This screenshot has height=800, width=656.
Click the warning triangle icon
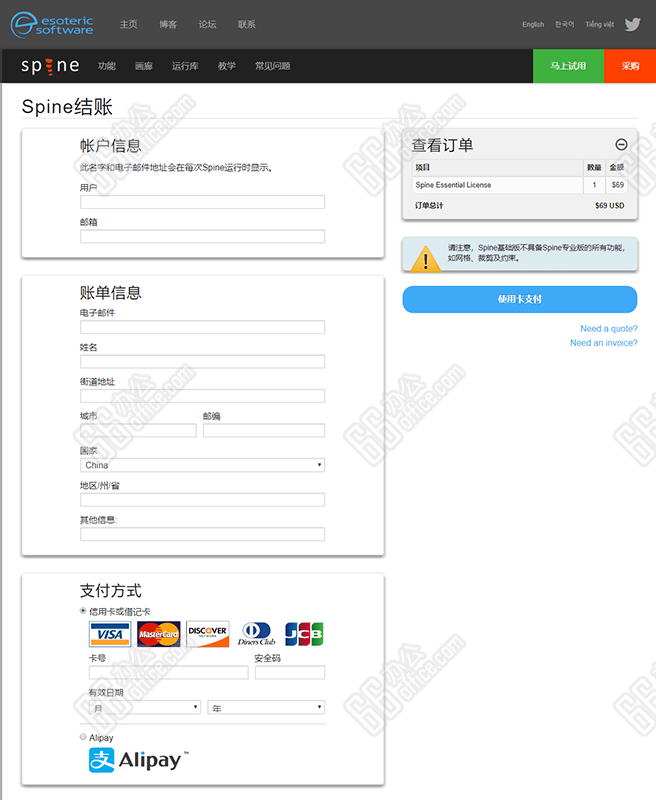pos(425,258)
